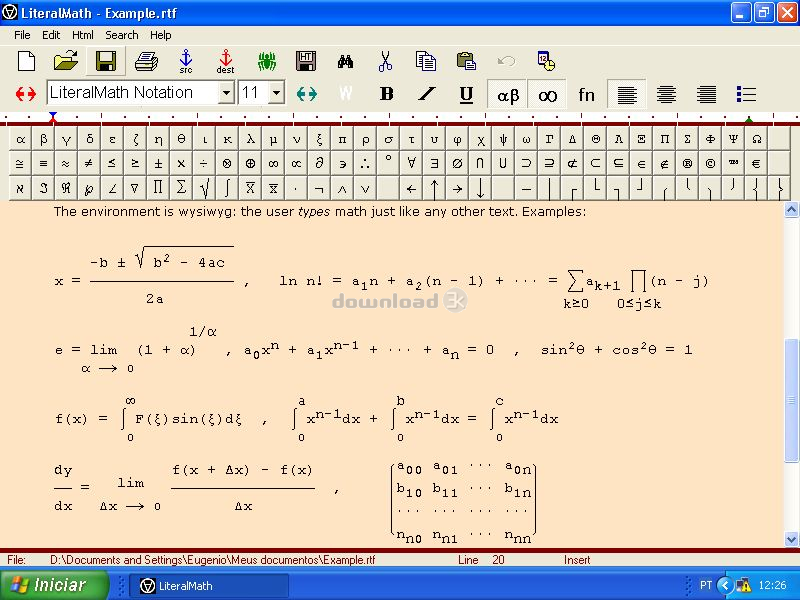The image size is (800, 600).
Task: Undo the last action
Action: tap(506, 62)
